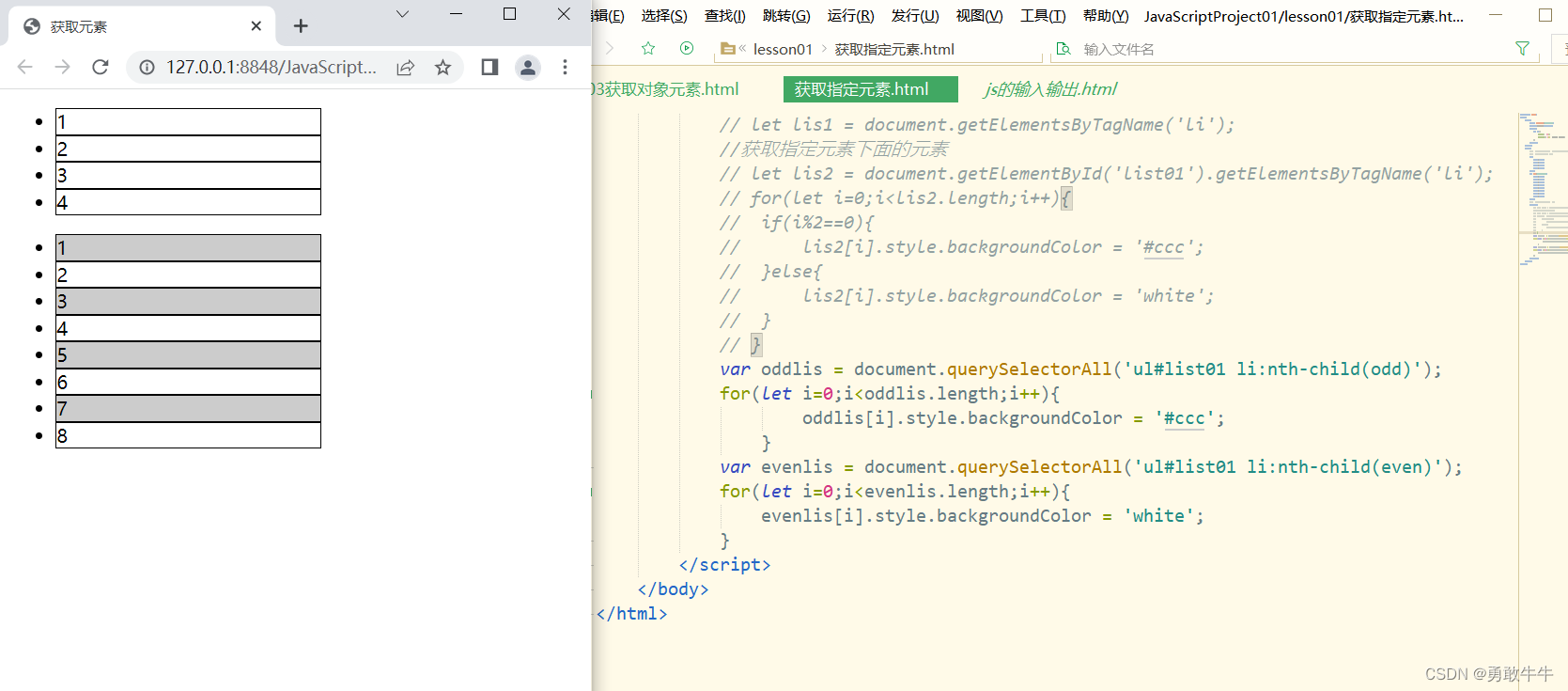
Task: Open Chrome three-dot menu
Action: tap(565, 67)
